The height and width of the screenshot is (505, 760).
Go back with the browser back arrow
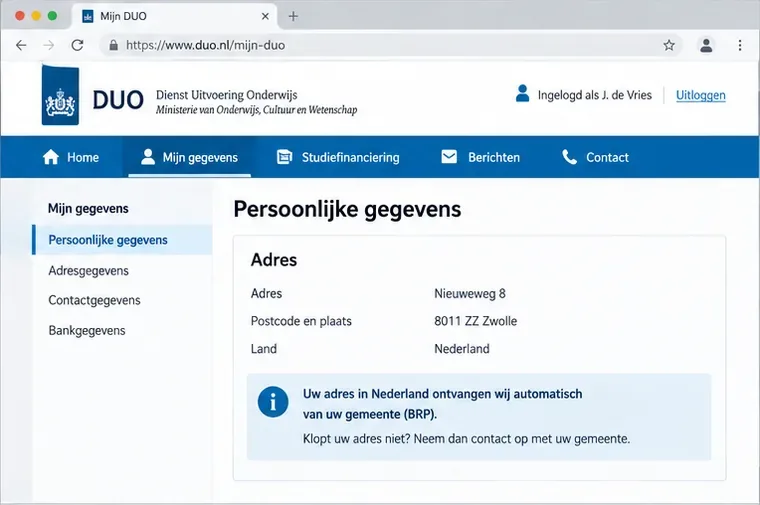[x=21, y=46]
